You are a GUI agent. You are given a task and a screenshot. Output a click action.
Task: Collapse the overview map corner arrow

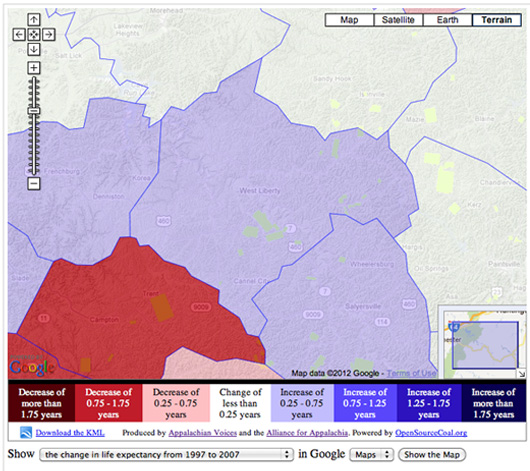click(x=522, y=374)
